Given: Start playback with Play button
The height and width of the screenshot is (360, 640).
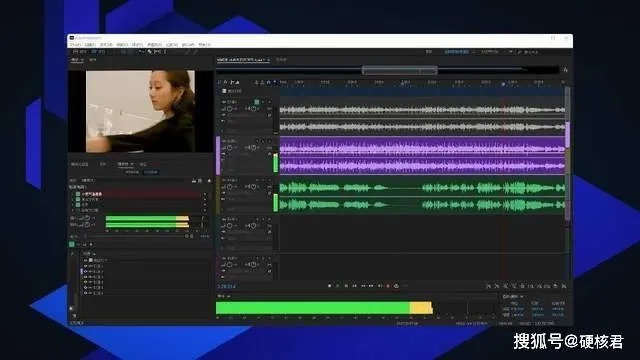Looking at the screenshot, I should click(x=338, y=286).
